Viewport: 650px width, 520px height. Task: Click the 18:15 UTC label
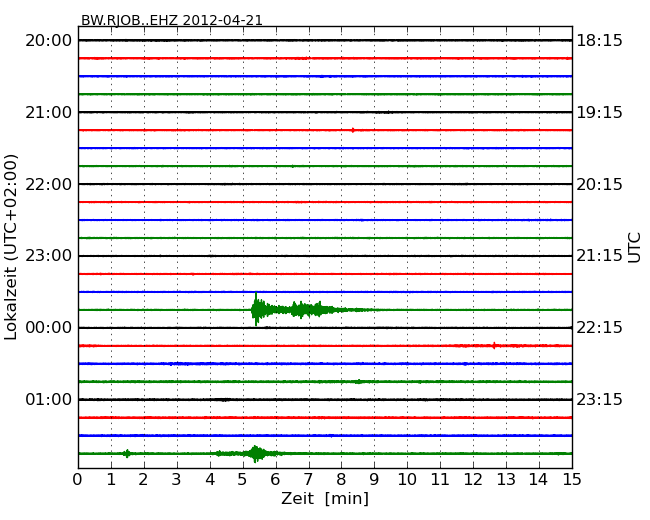(599, 41)
